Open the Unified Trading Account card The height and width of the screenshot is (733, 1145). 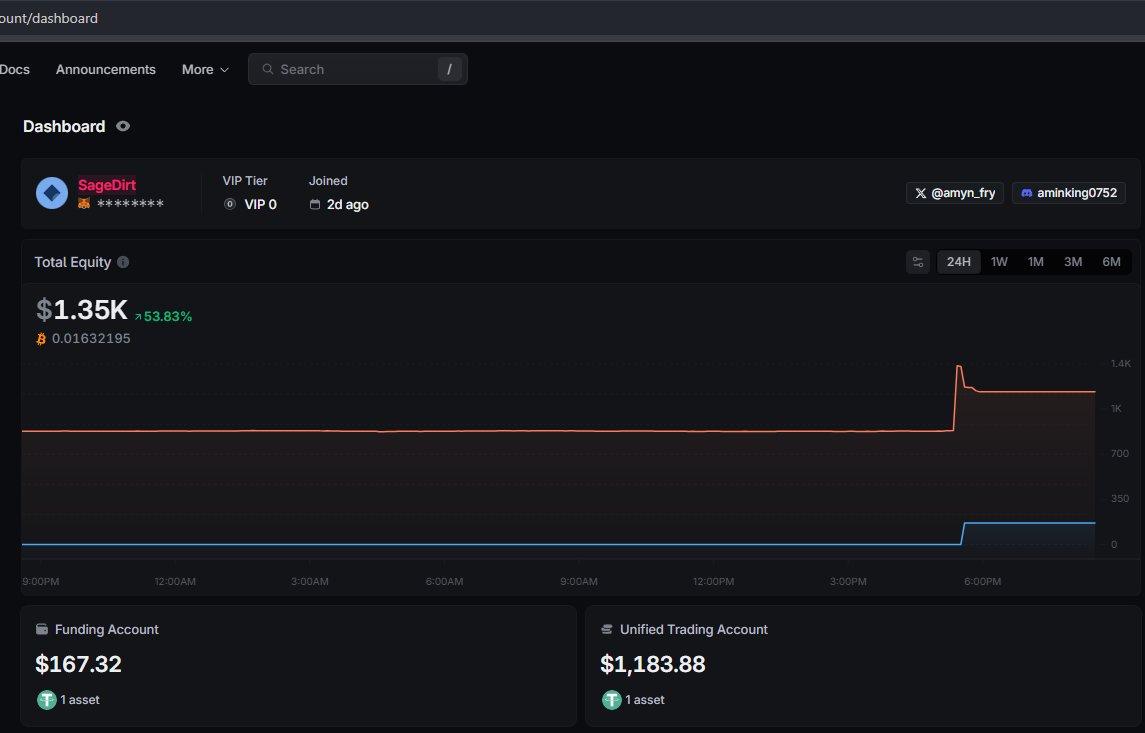[x=863, y=665]
